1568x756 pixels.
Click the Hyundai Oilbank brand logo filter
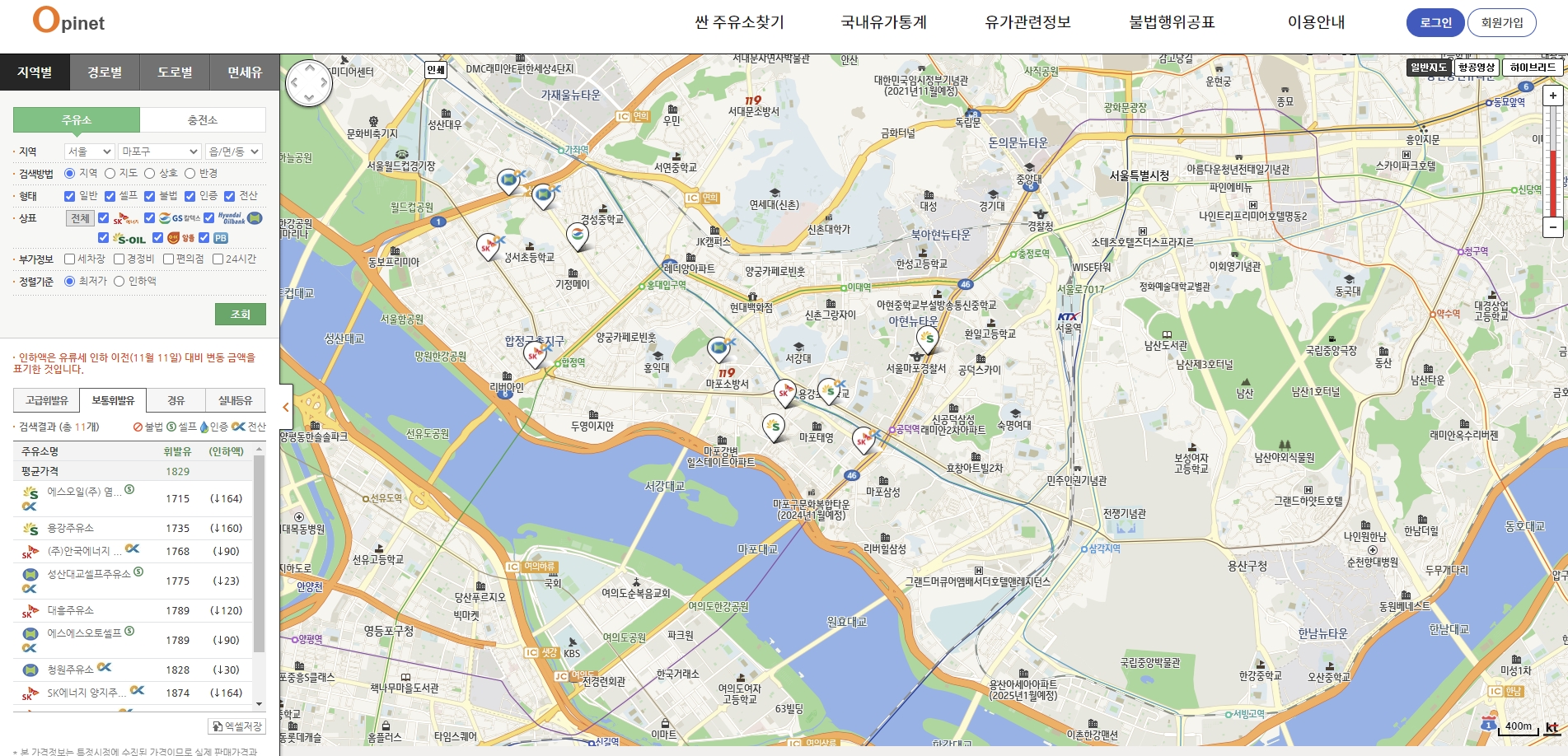click(x=240, y=218)
